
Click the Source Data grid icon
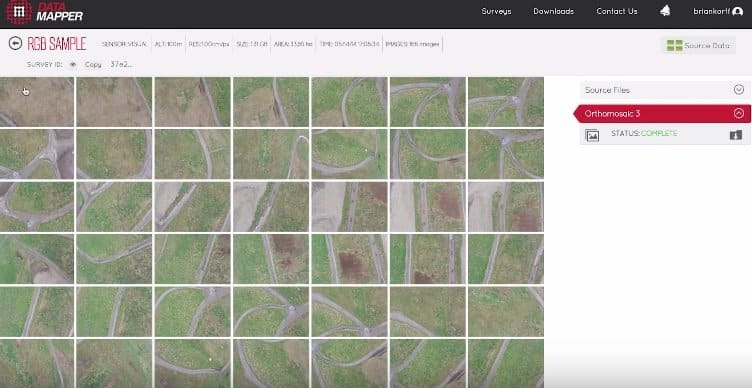click(x=674, y=46)
